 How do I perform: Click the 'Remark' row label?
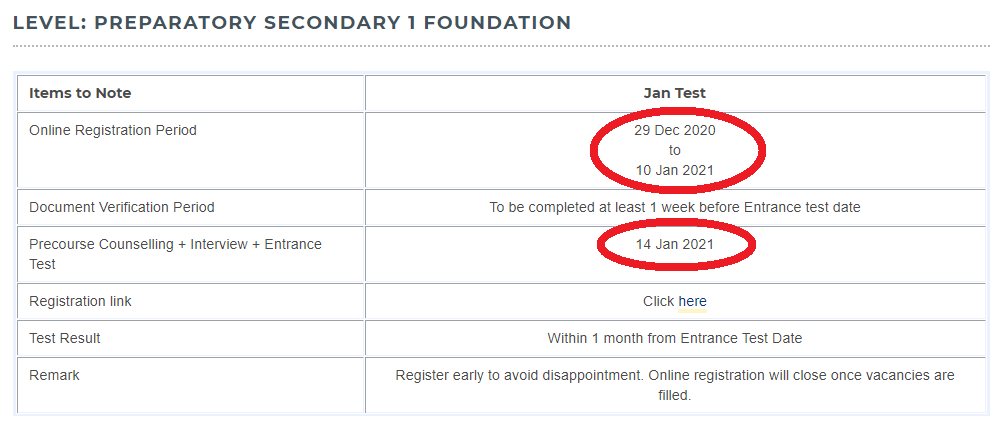(x=54, y=375)
